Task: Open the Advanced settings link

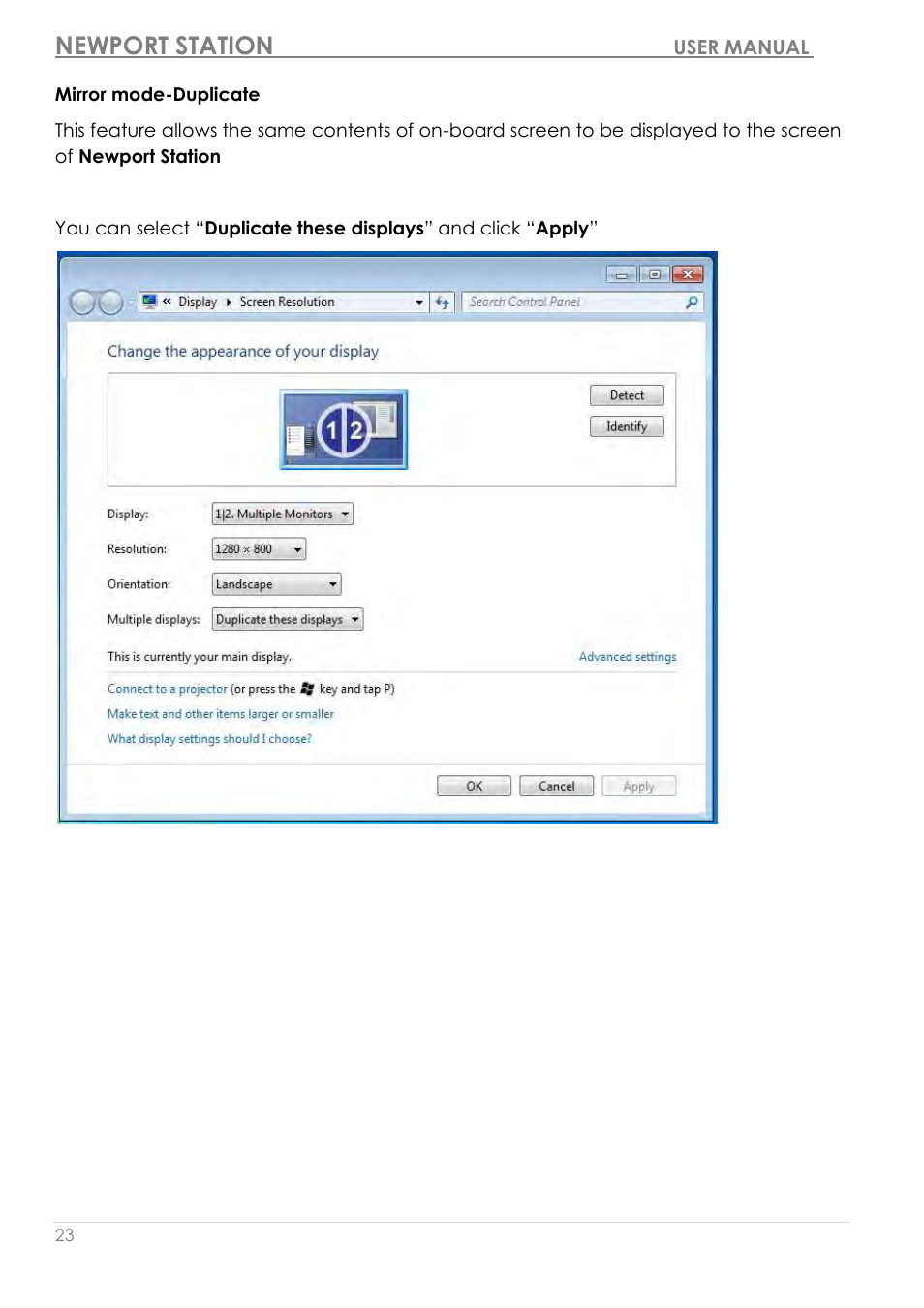Action: tap(628, 657)
